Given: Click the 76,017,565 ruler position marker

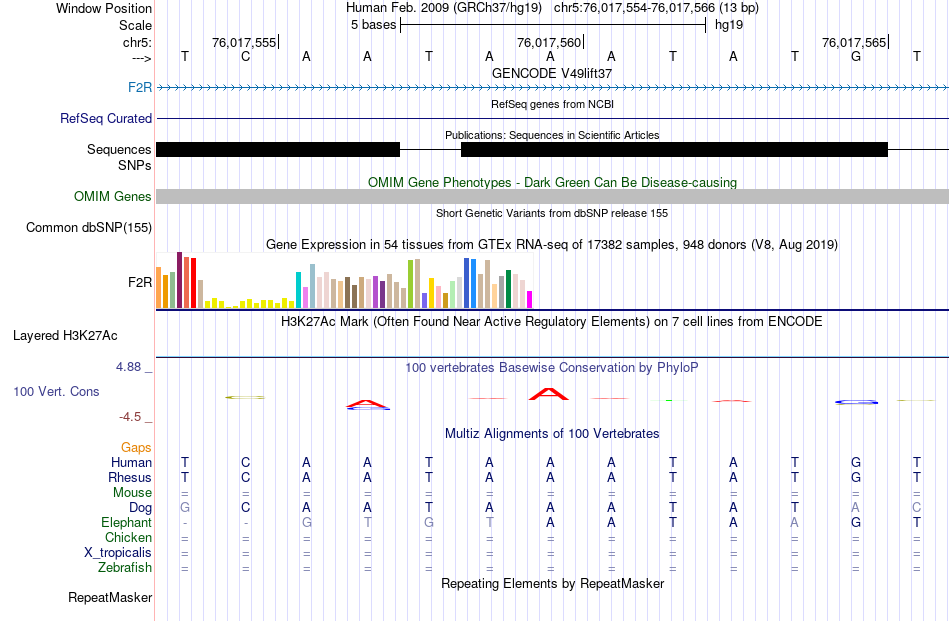Looking at the screenshot, I should click(x=855, y=42).
